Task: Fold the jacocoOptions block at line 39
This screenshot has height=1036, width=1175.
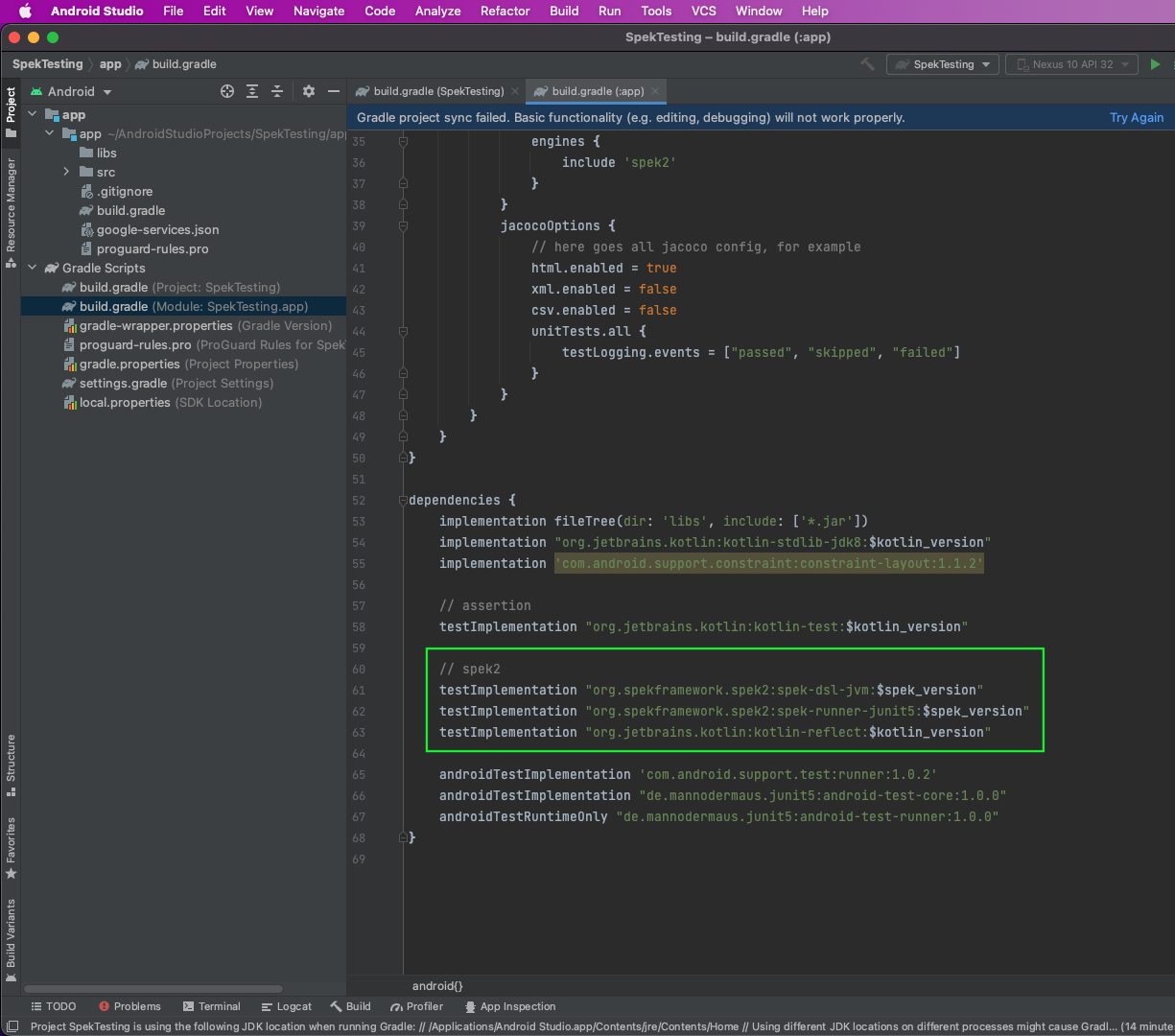Action: (404, 225)
